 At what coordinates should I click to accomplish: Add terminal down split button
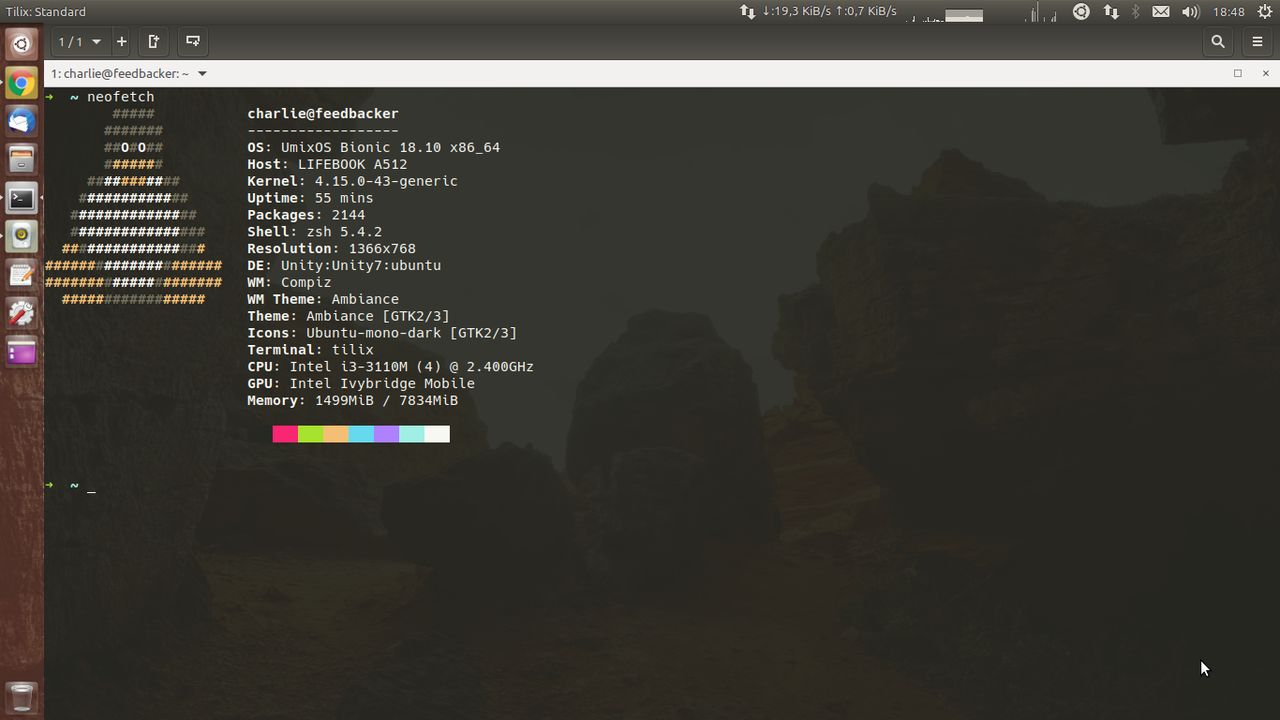tap(193, 42)
